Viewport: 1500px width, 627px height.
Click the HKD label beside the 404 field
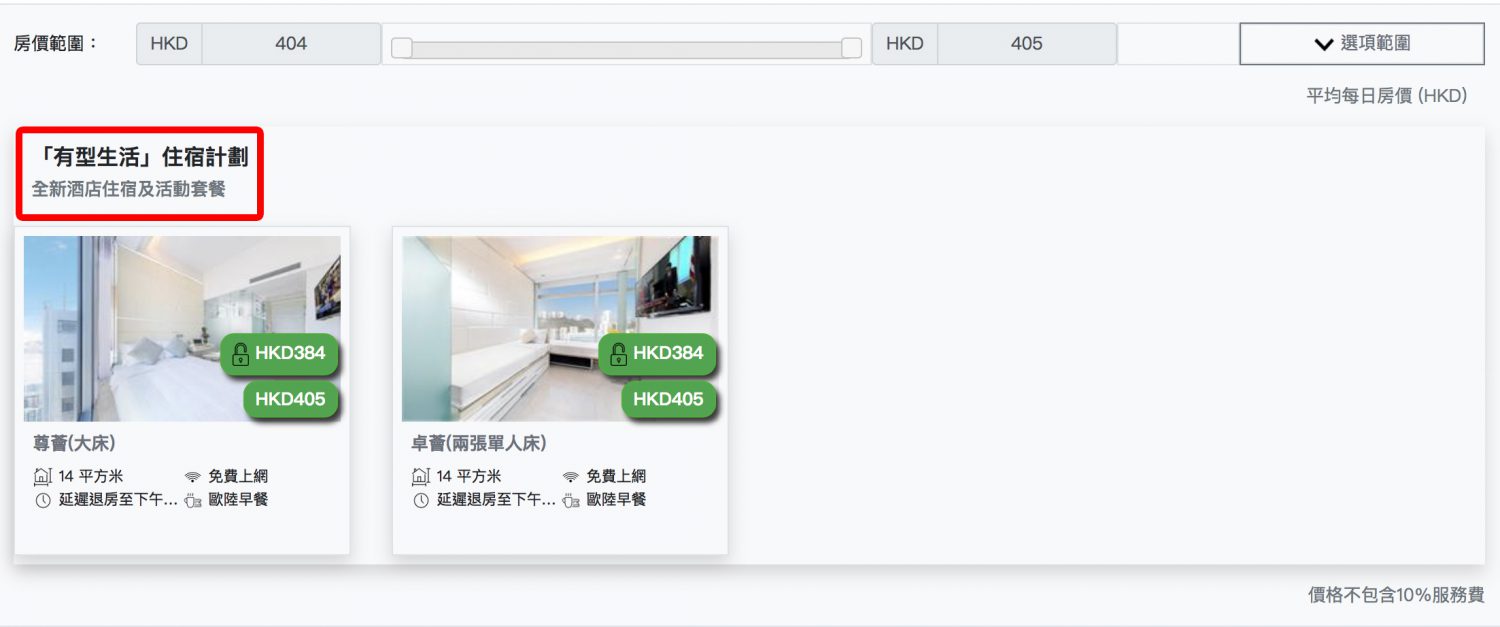click(169, 44)
